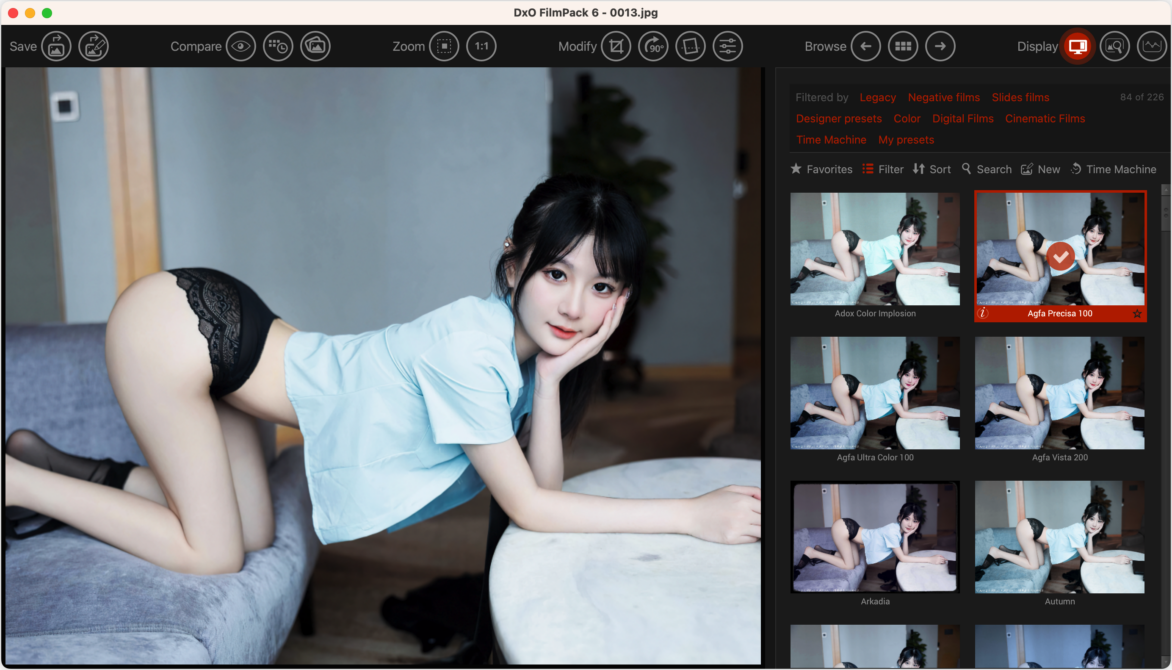The width and height of the screenshot is (1172, 670).
Task: Open the preset Search
Action: (987, 169)
